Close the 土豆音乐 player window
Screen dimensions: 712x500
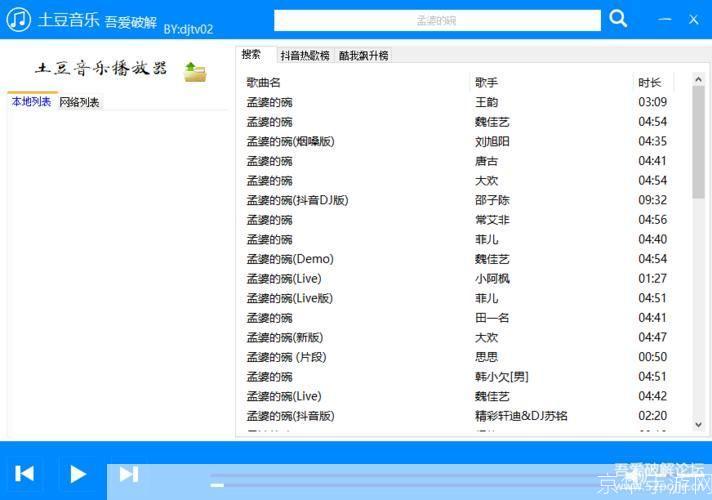[x=694, y=19]
